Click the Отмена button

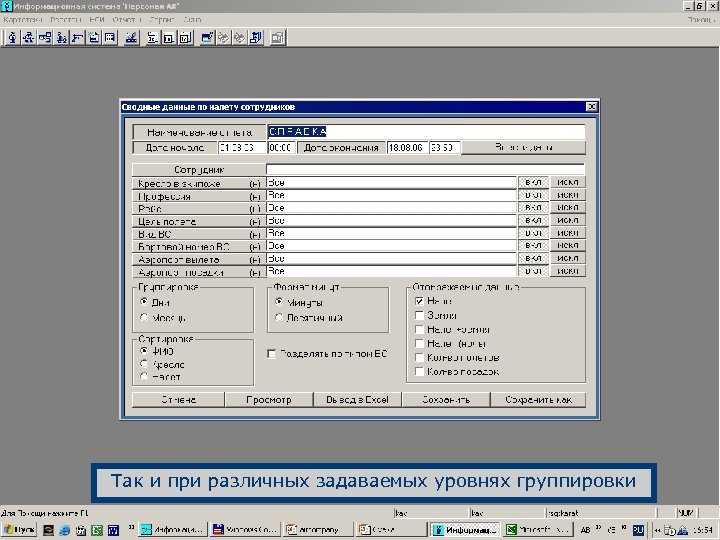(x=178, y=399)
